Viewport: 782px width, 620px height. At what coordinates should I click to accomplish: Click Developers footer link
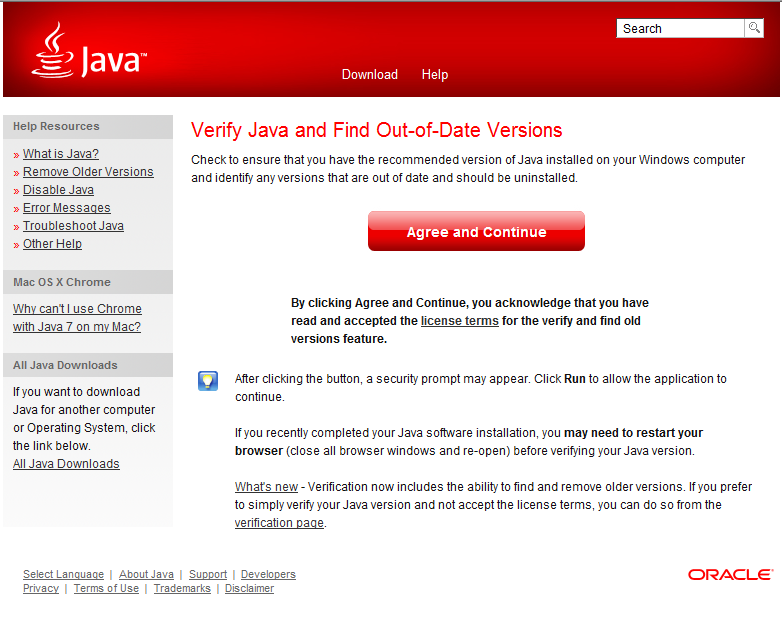[x=268, y=574]
